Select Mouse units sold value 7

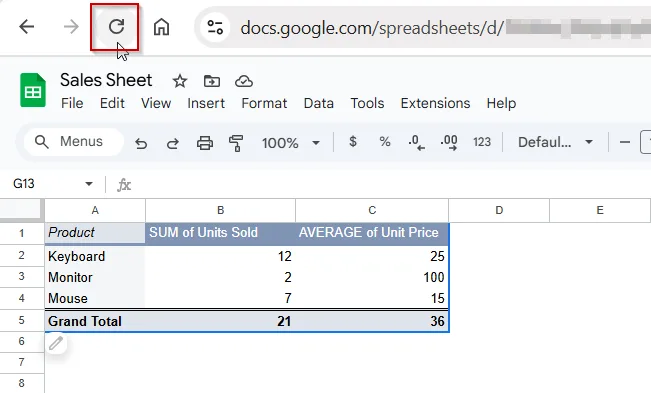(x=220, y=298)
